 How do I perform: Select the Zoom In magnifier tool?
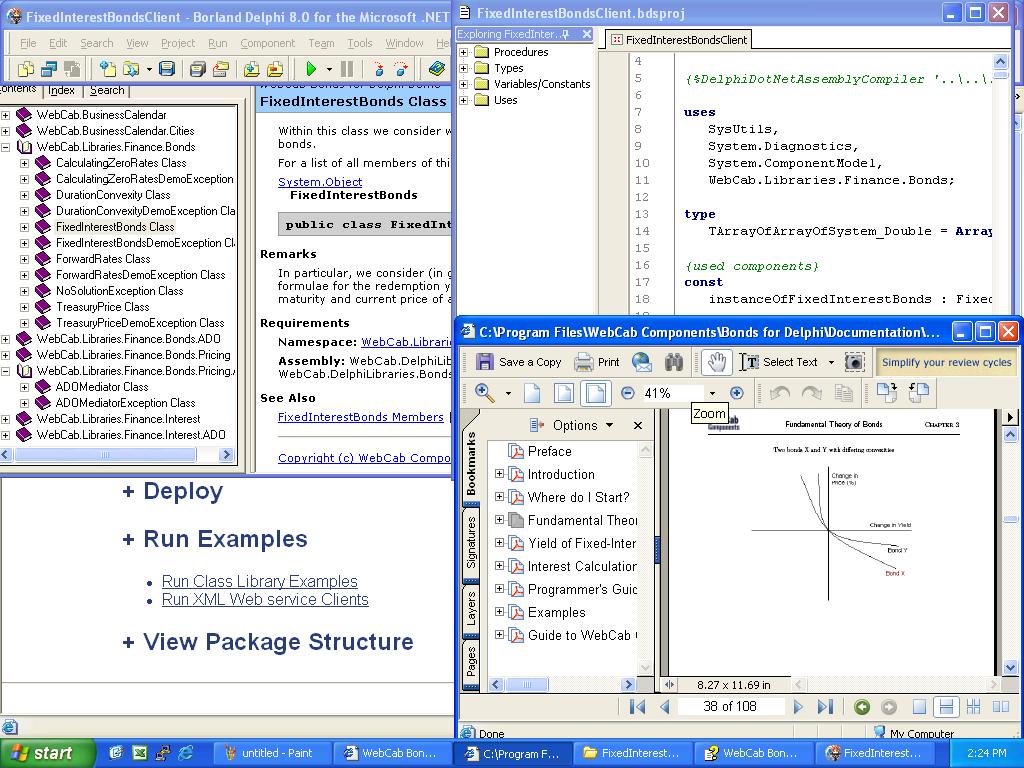click(x=484, y=392)
